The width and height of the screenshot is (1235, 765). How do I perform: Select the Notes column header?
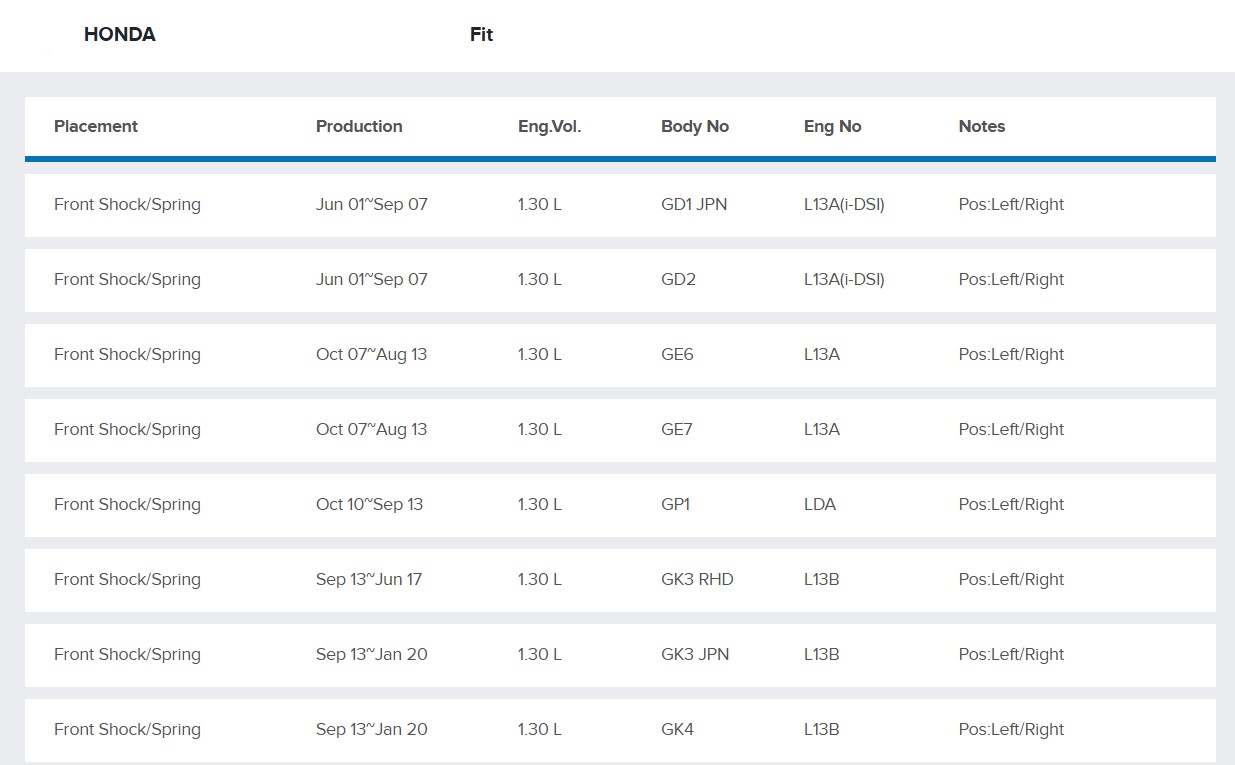981,126
